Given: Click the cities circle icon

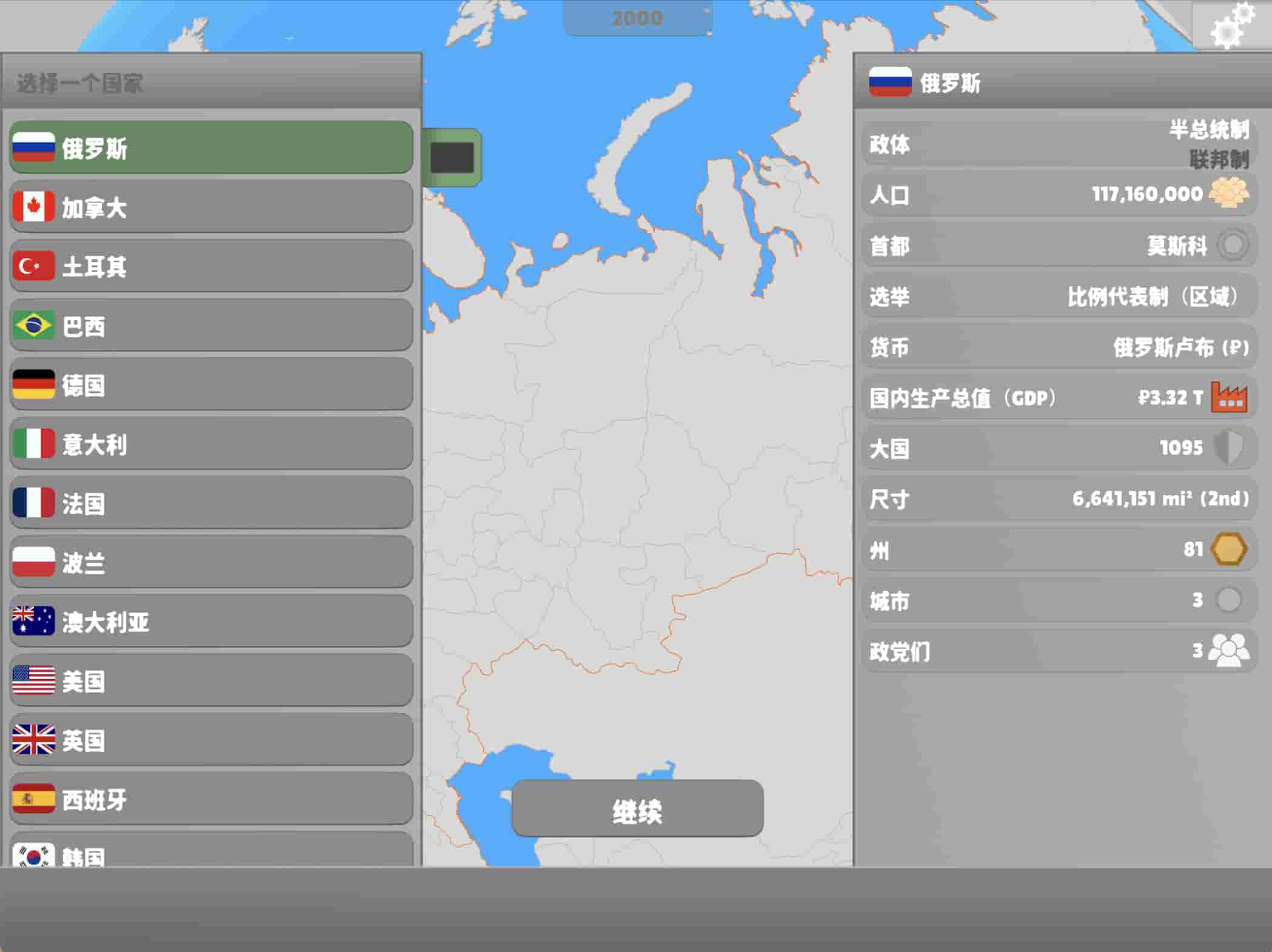Looking at the screenshot, I should click(x=1228, y=600).
